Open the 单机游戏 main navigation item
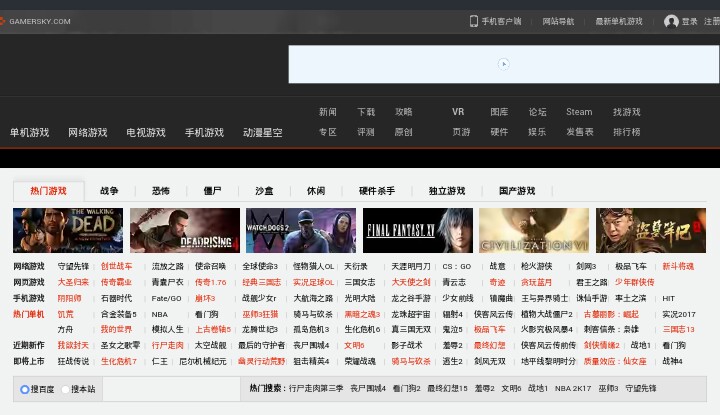Image resolution: width=720 pixels, height=415 pixels. tap(29, 133)
